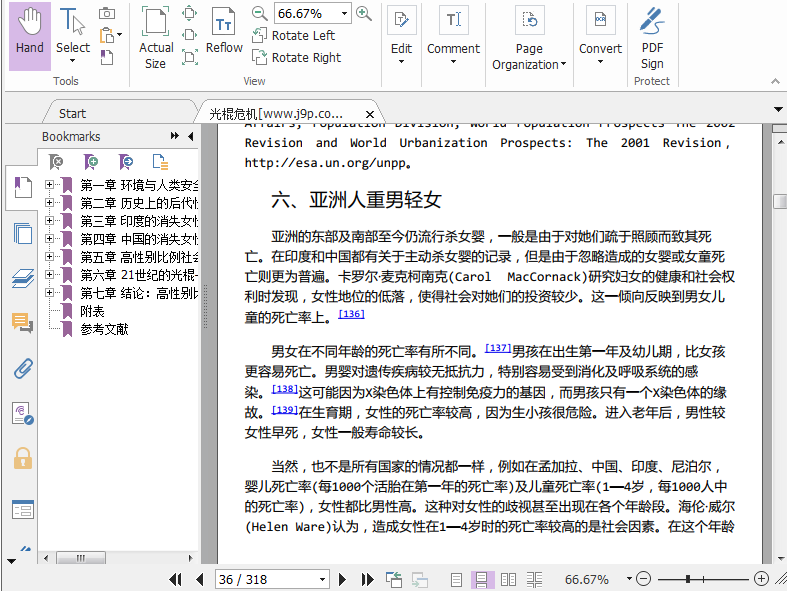
Task: Open the Attachments panel paperclip icon
Action: [x=22, y=368]
